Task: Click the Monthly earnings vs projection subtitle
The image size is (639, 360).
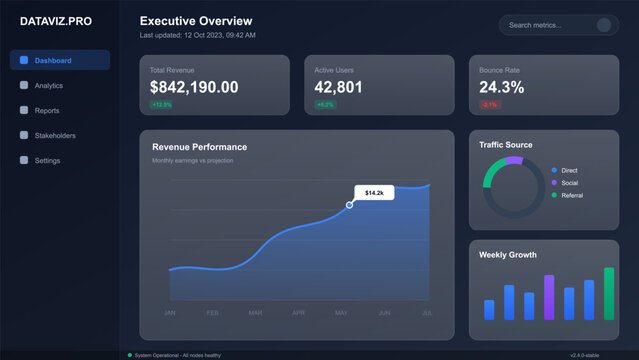Action: point(192,161)
